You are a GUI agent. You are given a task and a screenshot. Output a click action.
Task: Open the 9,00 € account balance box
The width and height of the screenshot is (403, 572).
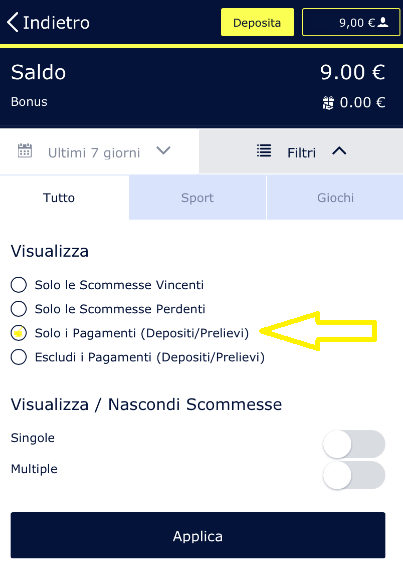point(351,22)
